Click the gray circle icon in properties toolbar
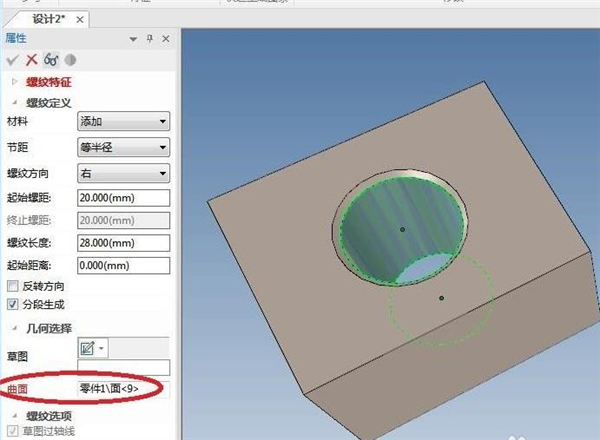This screenshot has width=600, height=440. click(68, 60)
